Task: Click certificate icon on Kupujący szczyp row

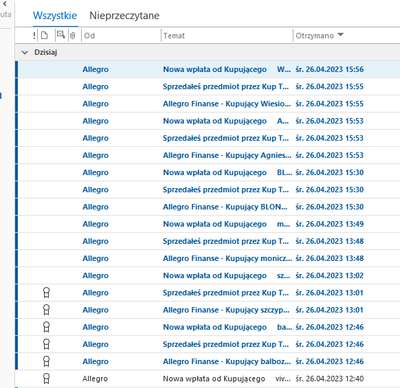Action: click(46, 310)
